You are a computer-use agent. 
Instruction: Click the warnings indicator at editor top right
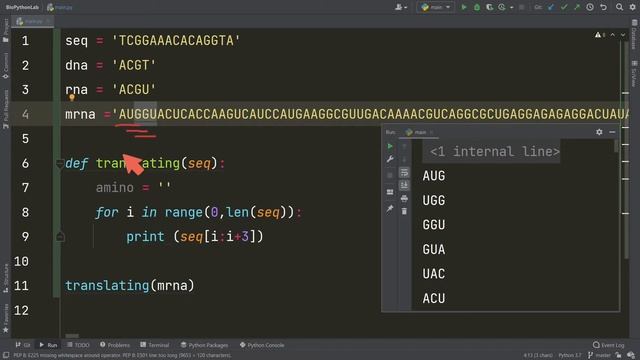[x=600, y=35]
